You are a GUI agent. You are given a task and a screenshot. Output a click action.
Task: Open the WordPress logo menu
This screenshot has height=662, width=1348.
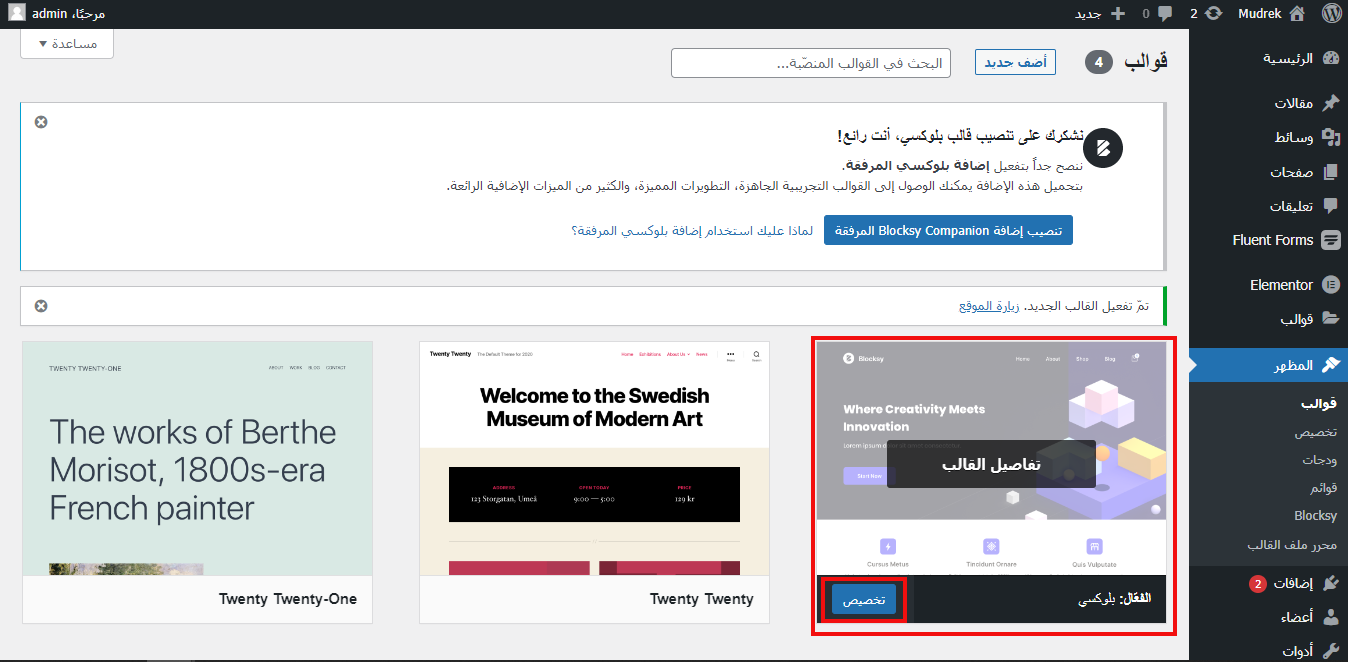pos(1330,14)
